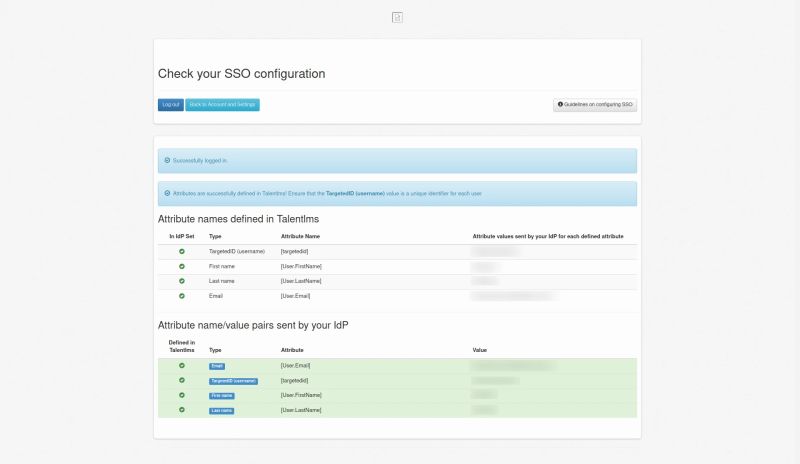
Task: Click the 'Defined in Talentlms' column header
Action: click(x=182, y=346)
